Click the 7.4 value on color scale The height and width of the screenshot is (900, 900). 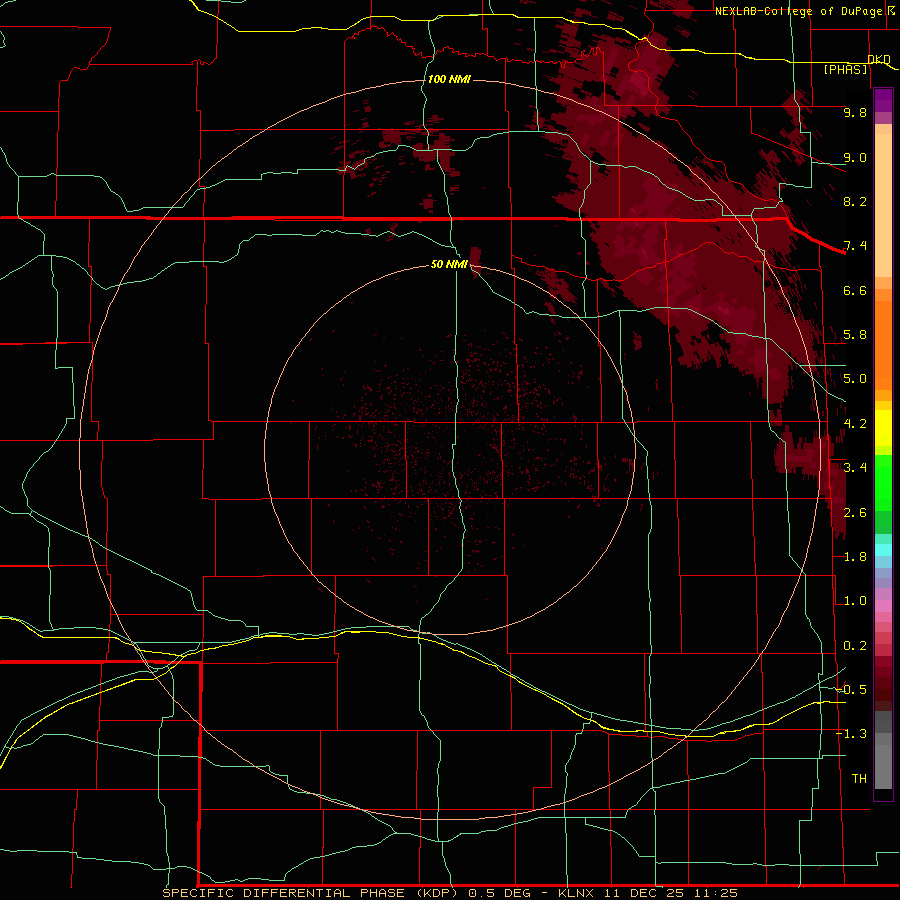[x=855, y=246]
